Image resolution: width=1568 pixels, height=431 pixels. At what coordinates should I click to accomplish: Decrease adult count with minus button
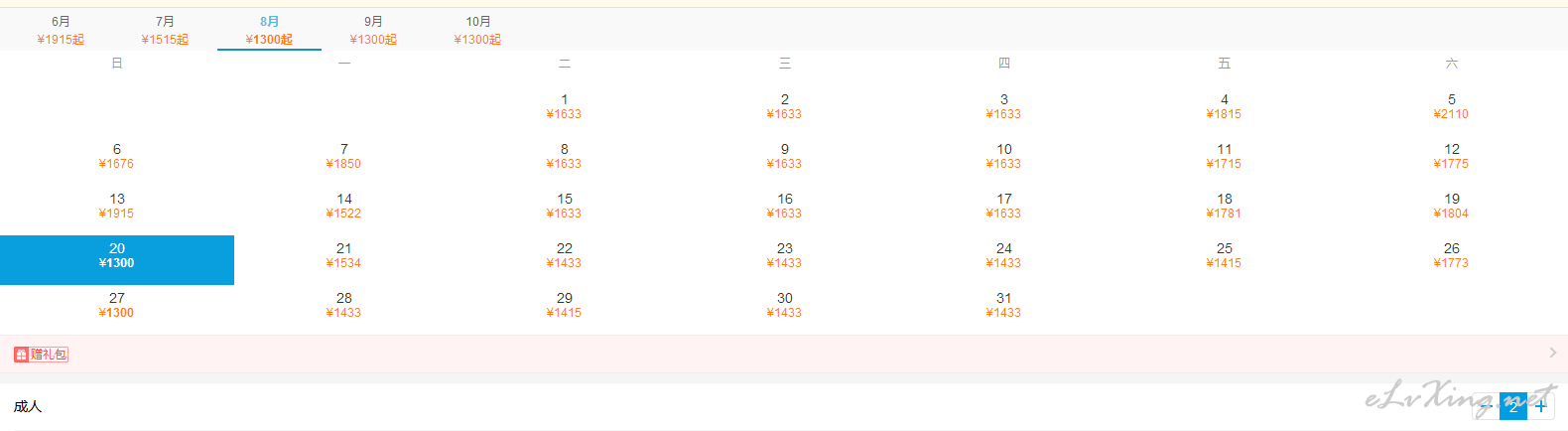(1486, 406)
